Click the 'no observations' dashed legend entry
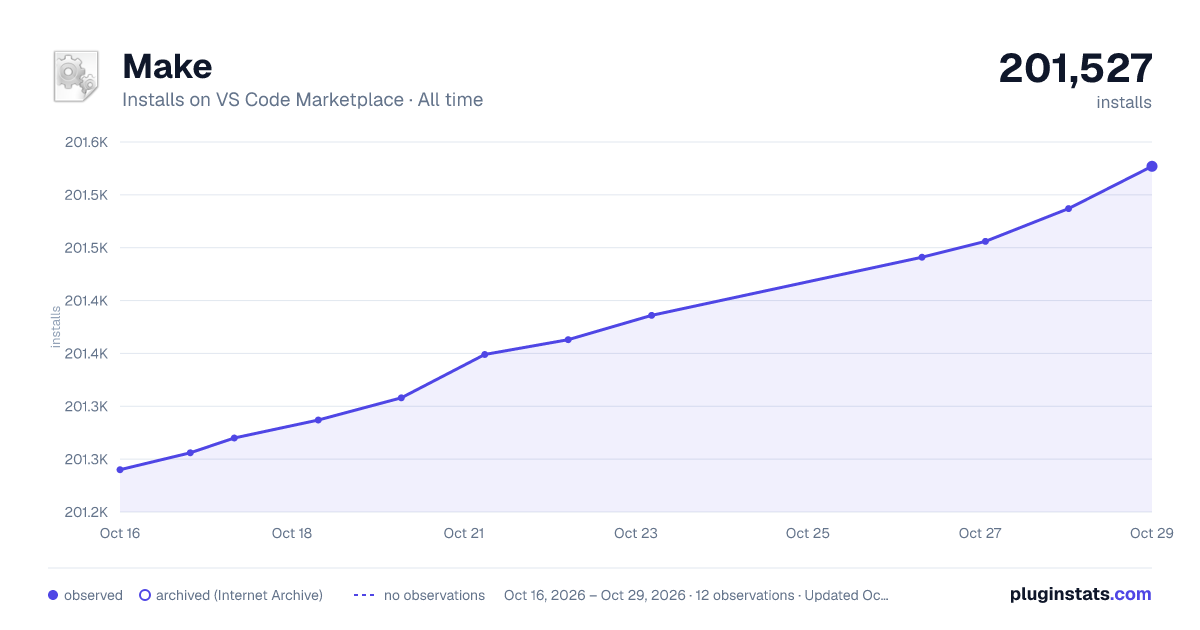The width and height of the screenshot is (1200, 630). tap(419, 595)
